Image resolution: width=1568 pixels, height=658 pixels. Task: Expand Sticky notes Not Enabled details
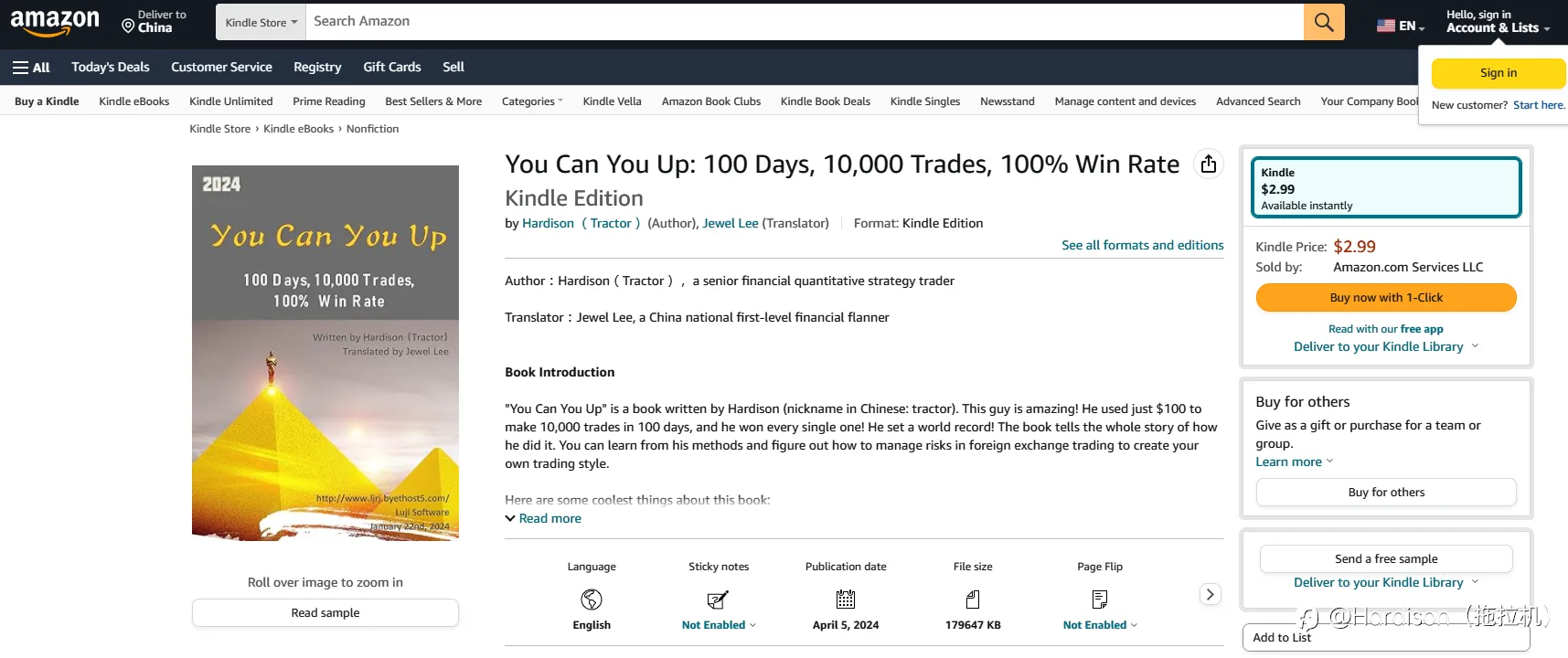pos(719,625)
